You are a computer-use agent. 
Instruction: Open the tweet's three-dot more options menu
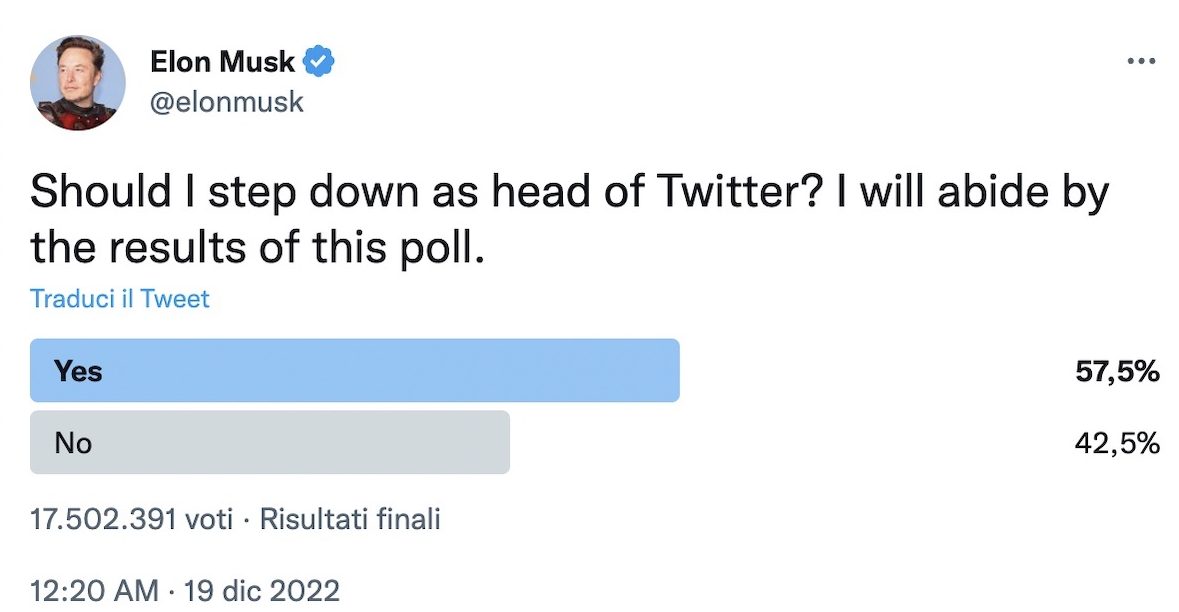[x=1141, y=61]
